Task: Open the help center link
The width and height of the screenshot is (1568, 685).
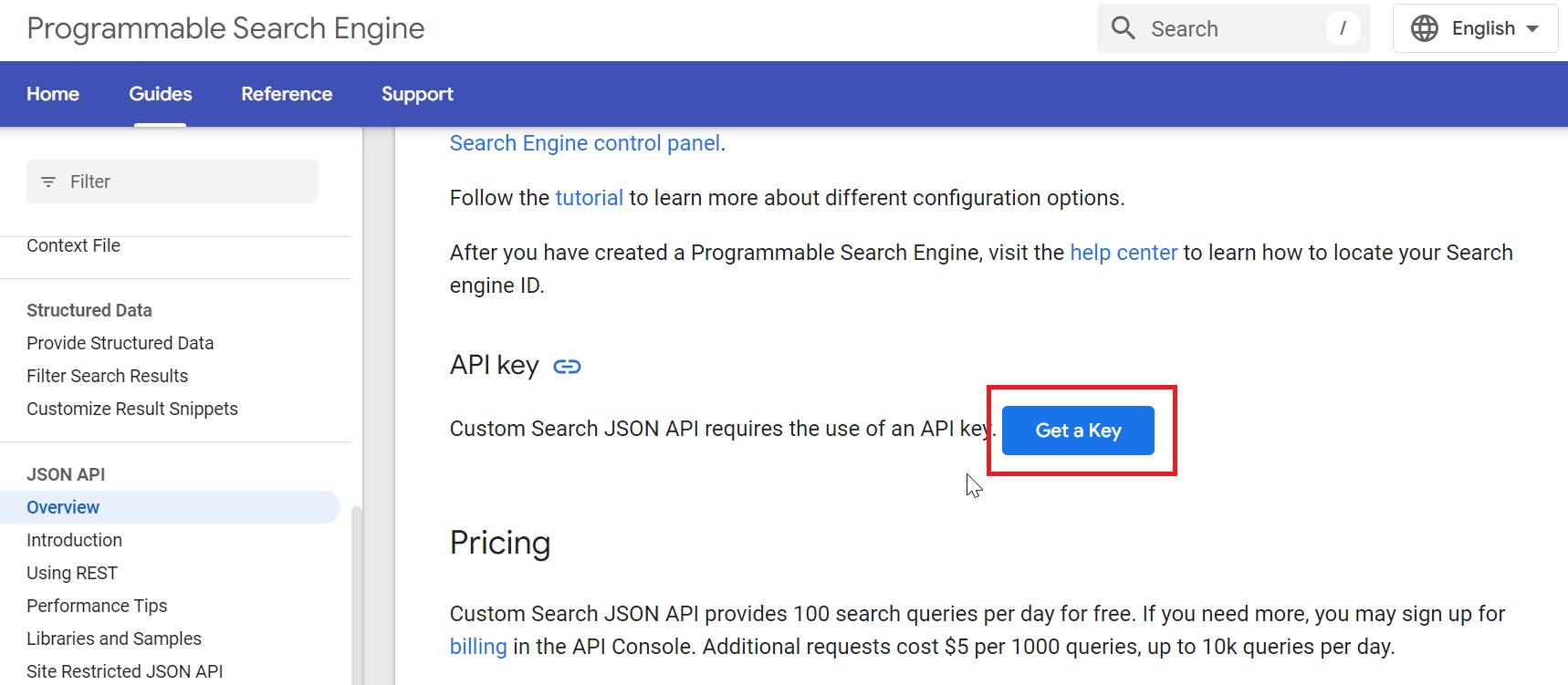Action: click(x=1124, y=253)
